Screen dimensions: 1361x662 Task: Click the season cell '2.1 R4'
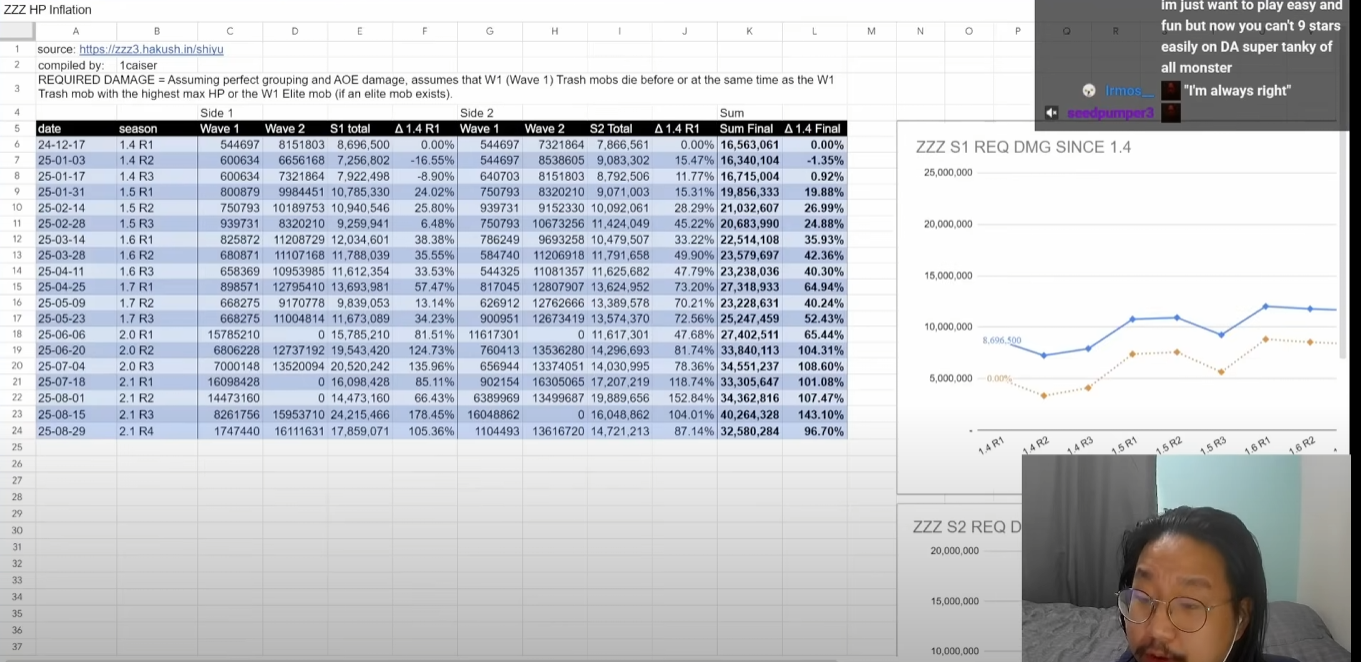click(157, 431)
